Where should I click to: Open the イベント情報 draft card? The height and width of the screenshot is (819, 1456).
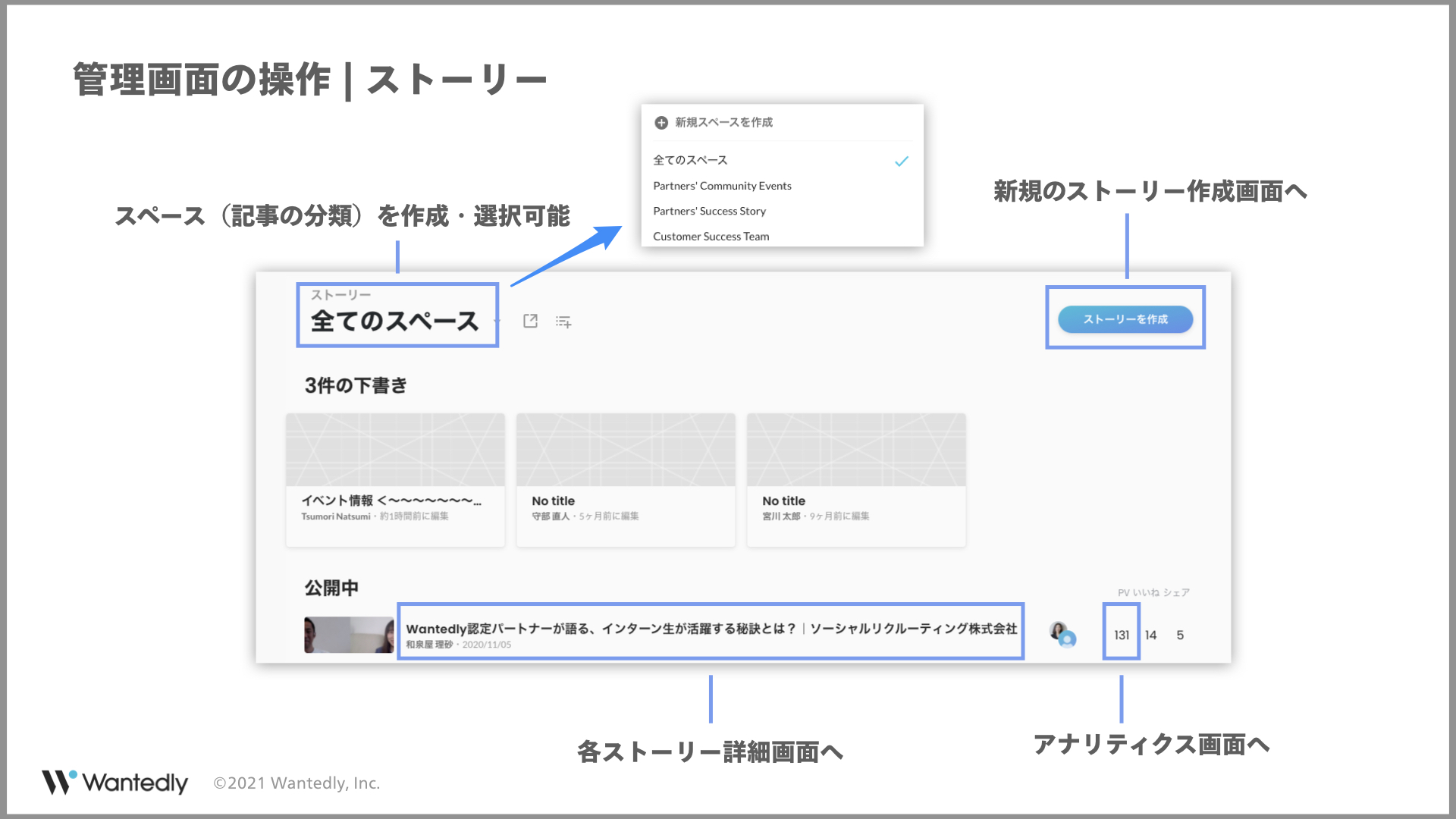(x=395, y=479)
